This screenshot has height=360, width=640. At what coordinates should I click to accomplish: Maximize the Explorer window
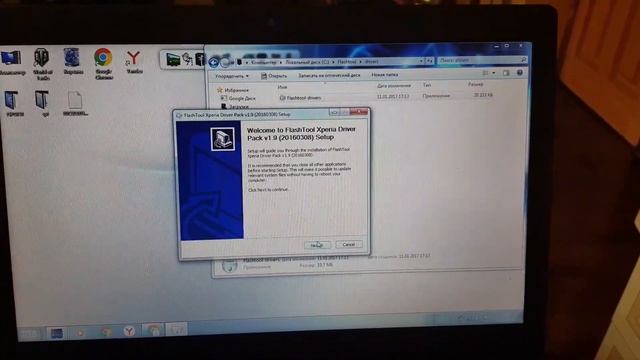point(507,46)
